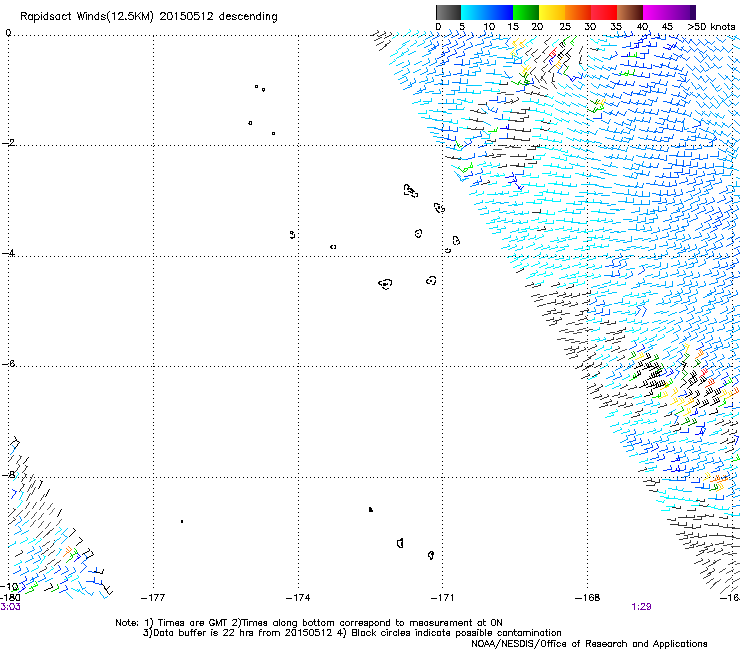Click the '-168' longitude axis label
The width and height of the screenshot is (740, 650).
click(587, 598)
